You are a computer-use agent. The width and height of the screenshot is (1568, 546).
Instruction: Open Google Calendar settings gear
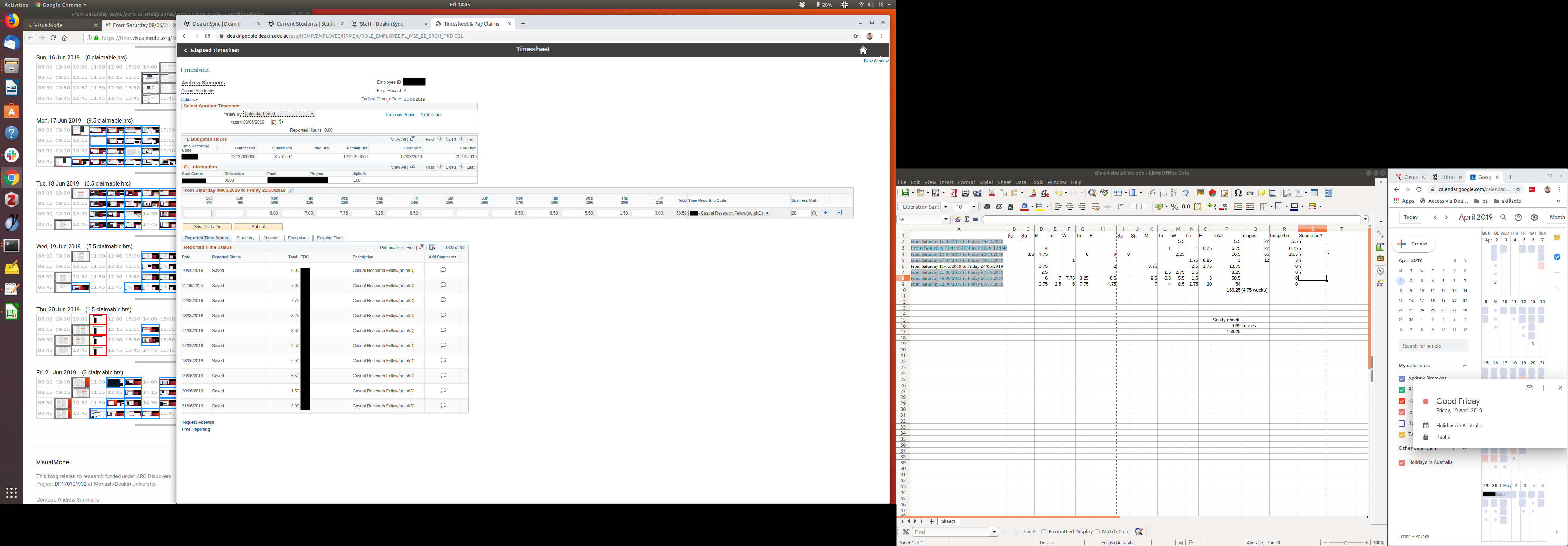point(1534,217)
